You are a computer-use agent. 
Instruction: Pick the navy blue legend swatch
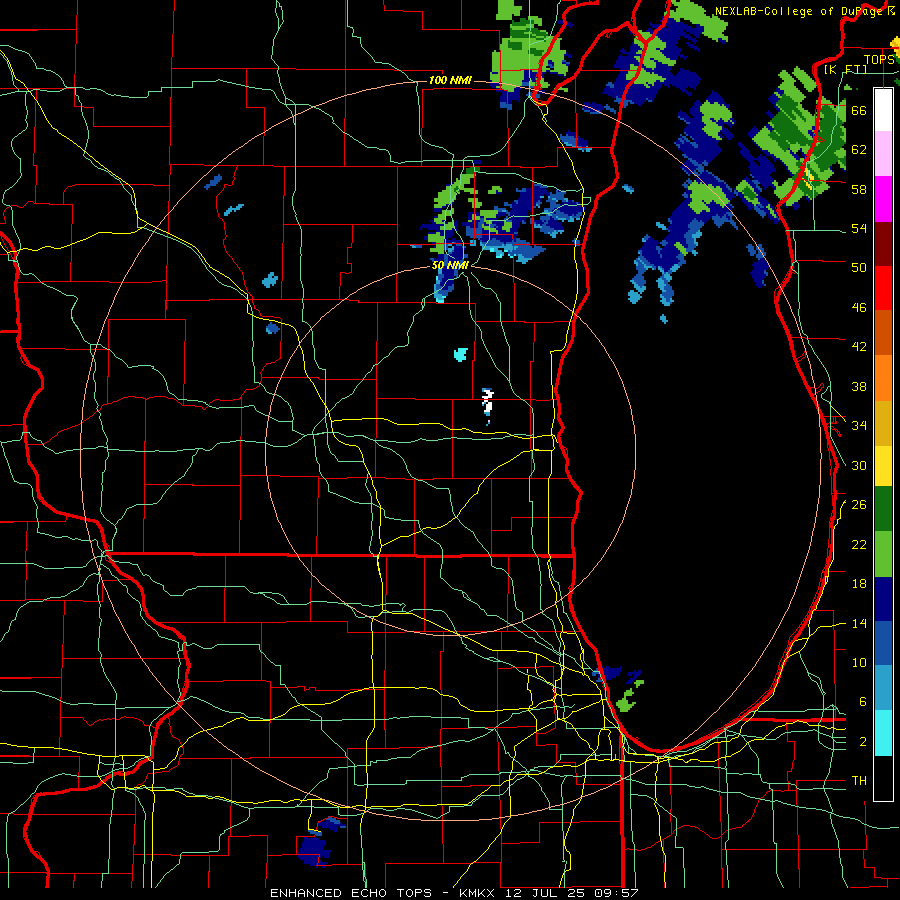(x=883, y=599)
